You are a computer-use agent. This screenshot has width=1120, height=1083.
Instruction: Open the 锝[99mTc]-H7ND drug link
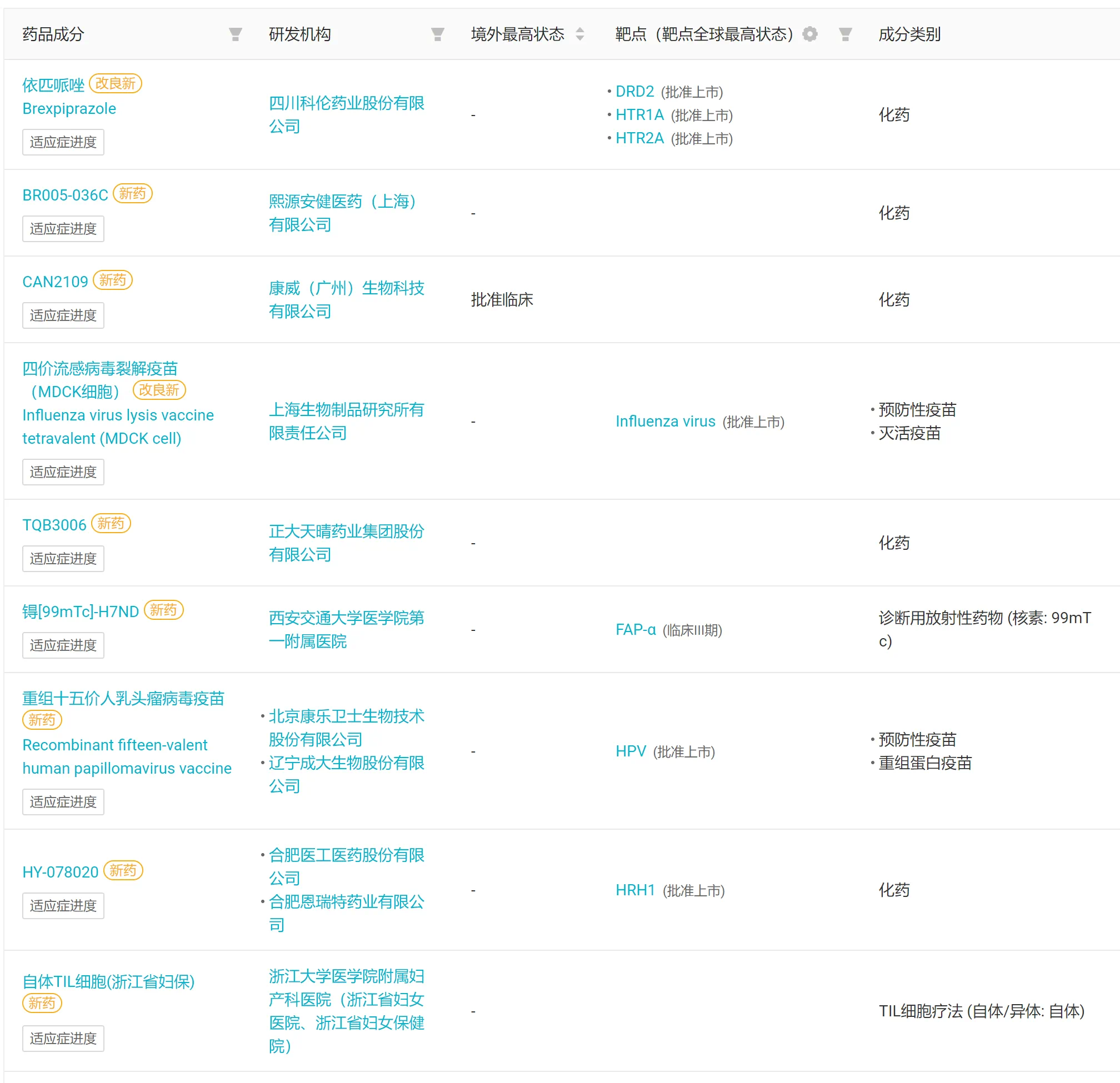(81, 612)
